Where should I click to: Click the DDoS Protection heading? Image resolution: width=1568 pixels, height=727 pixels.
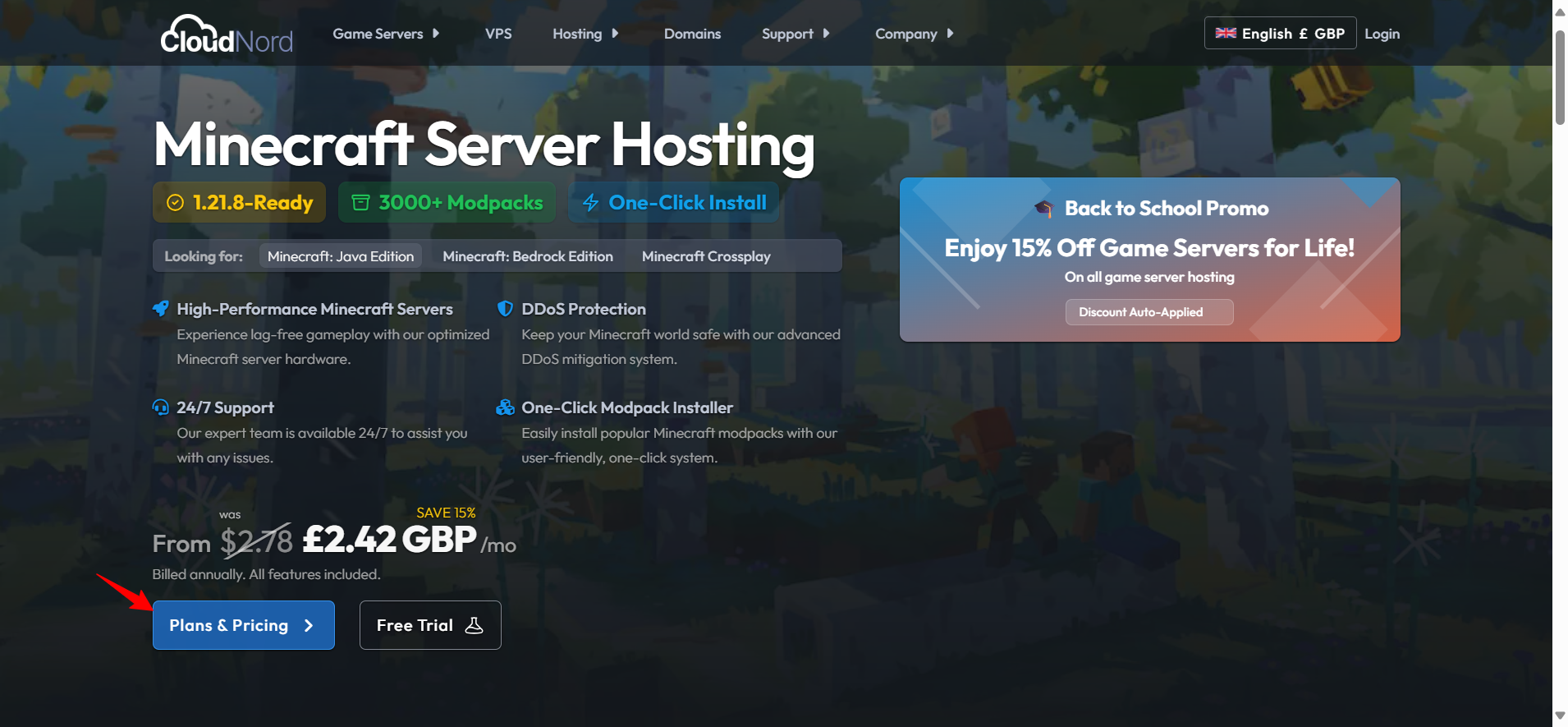[584, 309]
